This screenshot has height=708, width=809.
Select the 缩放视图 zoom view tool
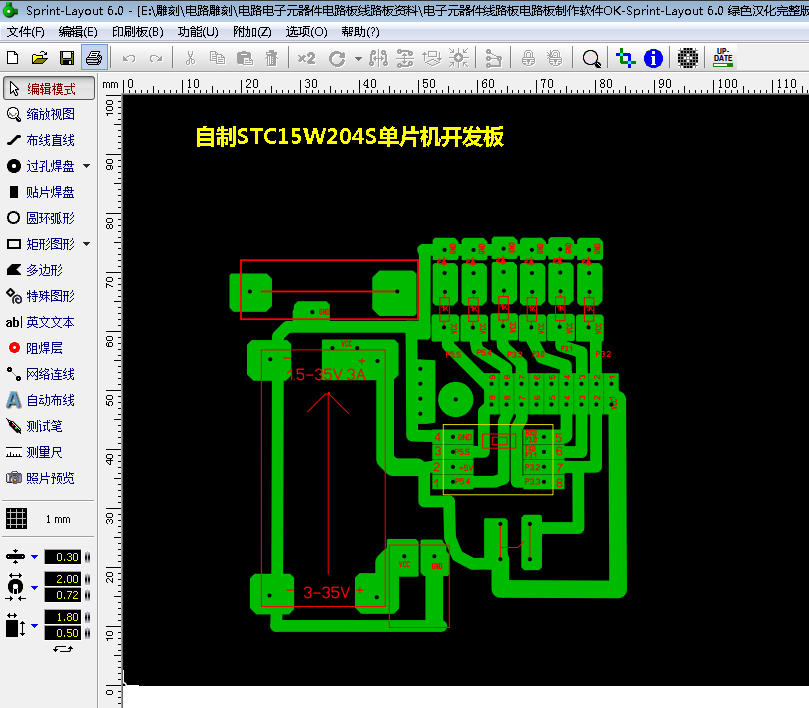click(41, 114)
